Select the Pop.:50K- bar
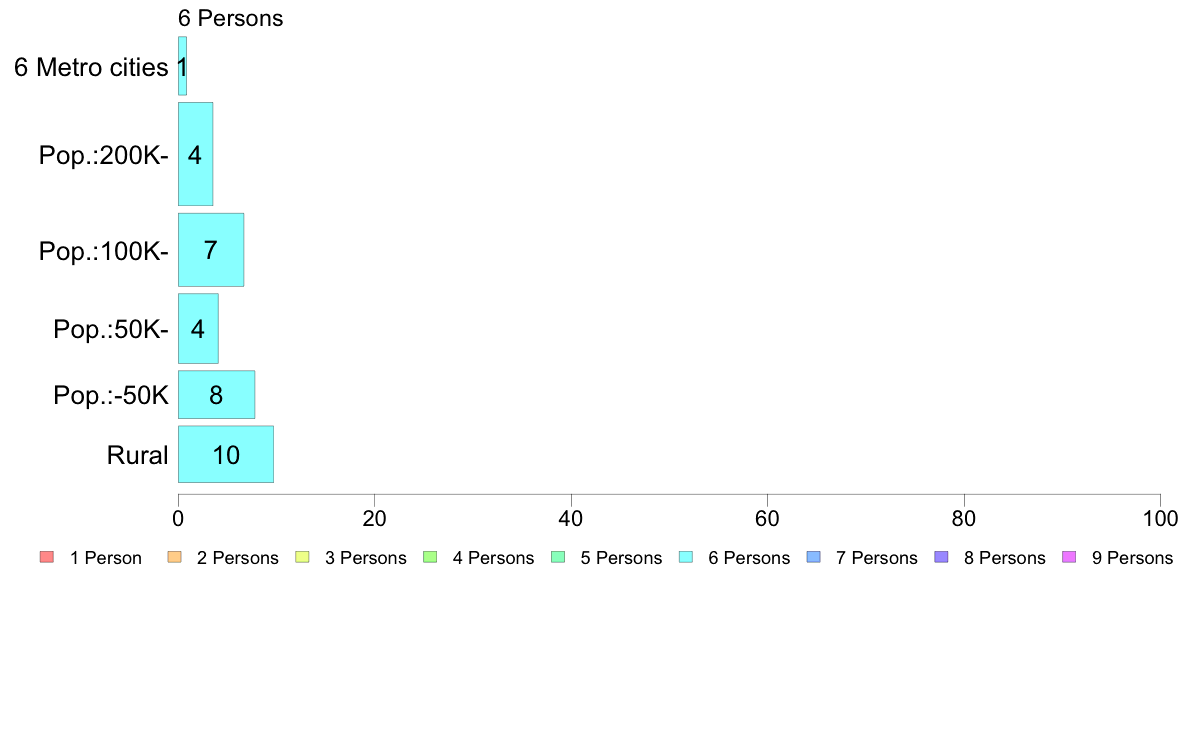The height and width of the screenshot is (736, 1188). click(199, 328)
